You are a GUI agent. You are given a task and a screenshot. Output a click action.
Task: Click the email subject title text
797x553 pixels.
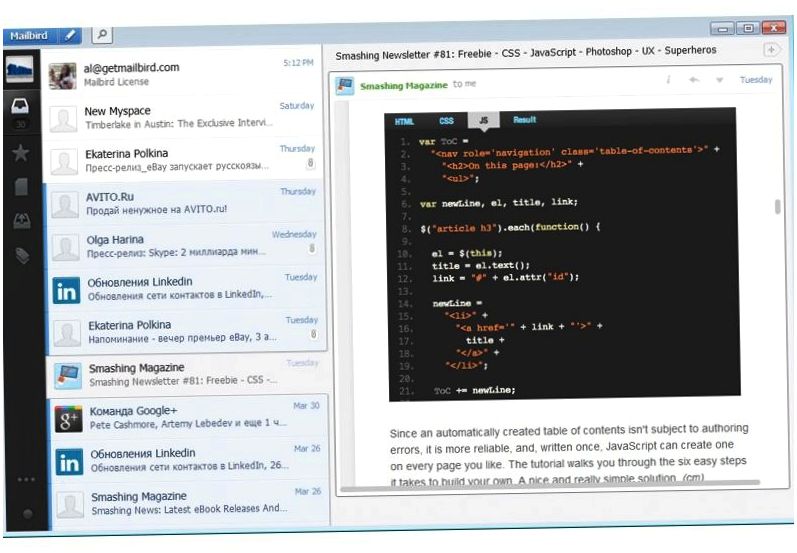coord(526,52)
